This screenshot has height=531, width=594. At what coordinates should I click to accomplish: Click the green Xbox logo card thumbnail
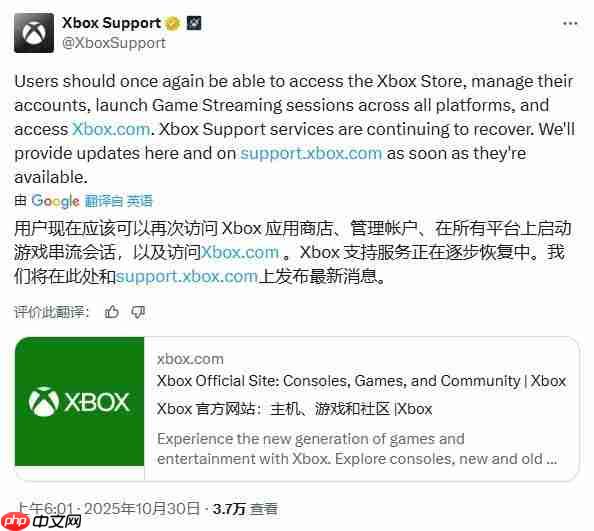click(80, 401)
